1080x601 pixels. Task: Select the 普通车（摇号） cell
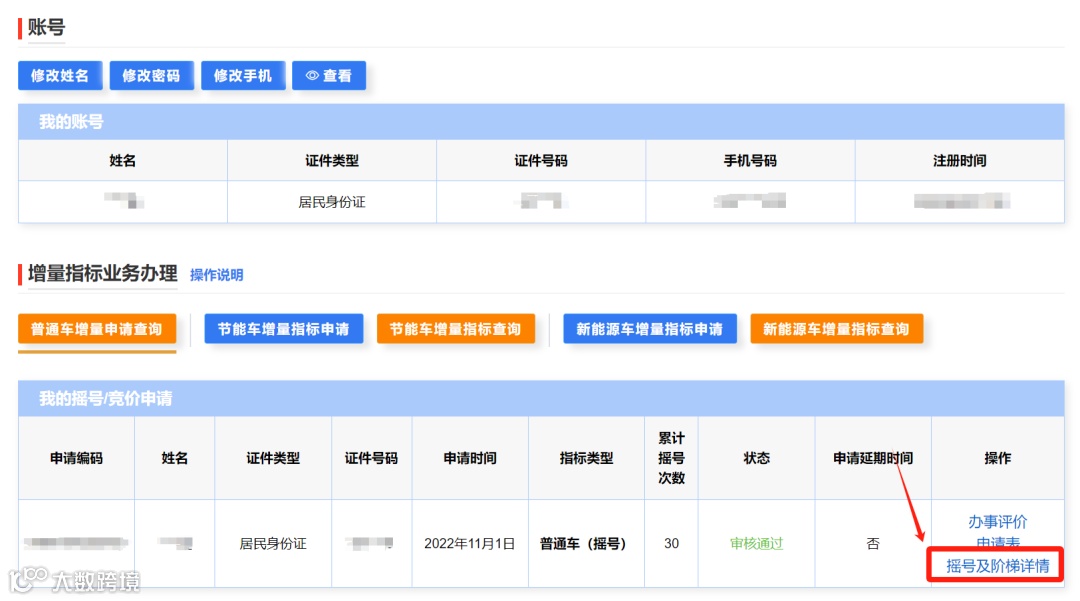click(586, 544)
